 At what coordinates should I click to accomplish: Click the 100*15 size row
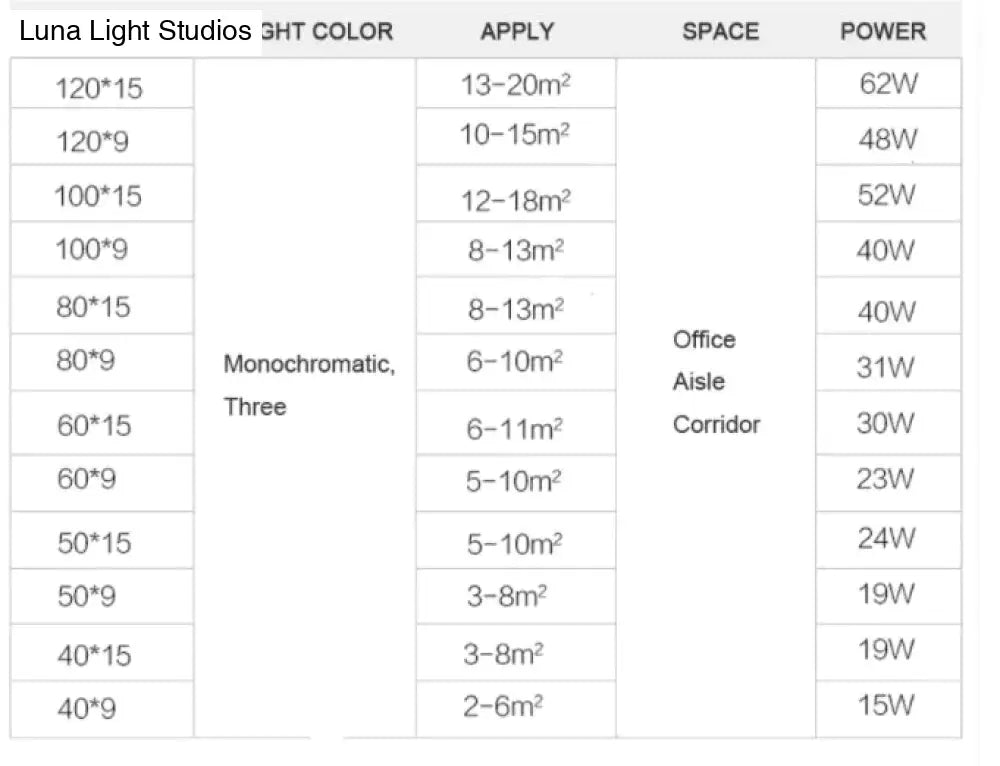pyautogui.click(x=102, y=194)
